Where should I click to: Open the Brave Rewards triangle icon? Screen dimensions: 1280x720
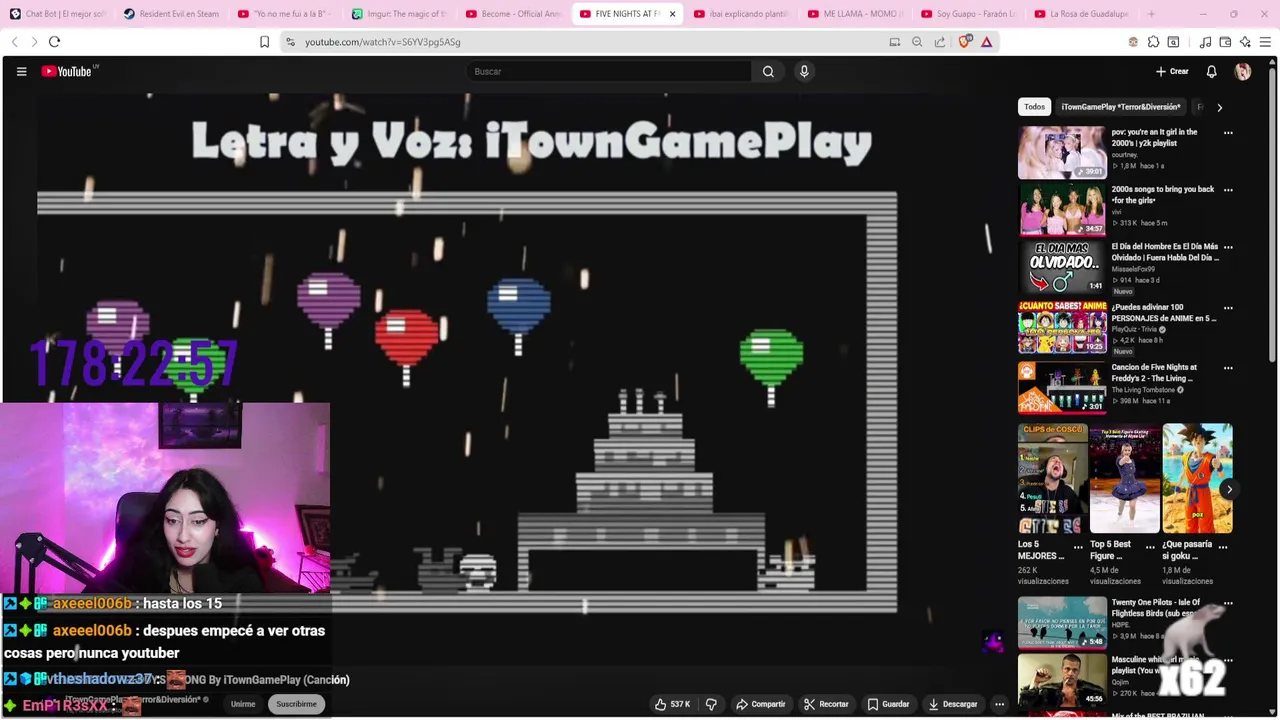[x=986, y=42]
